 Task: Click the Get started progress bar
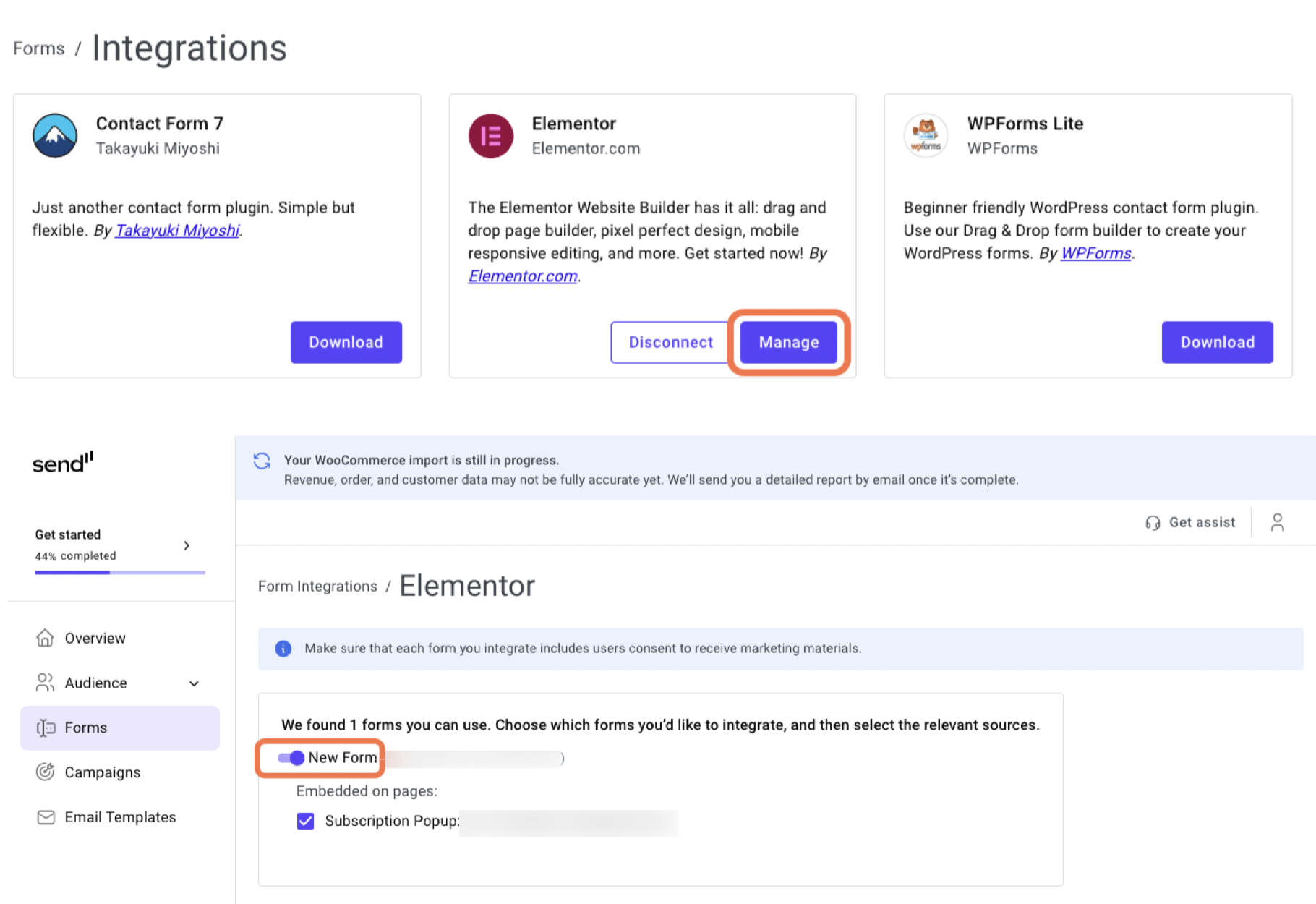pos(120,573)
